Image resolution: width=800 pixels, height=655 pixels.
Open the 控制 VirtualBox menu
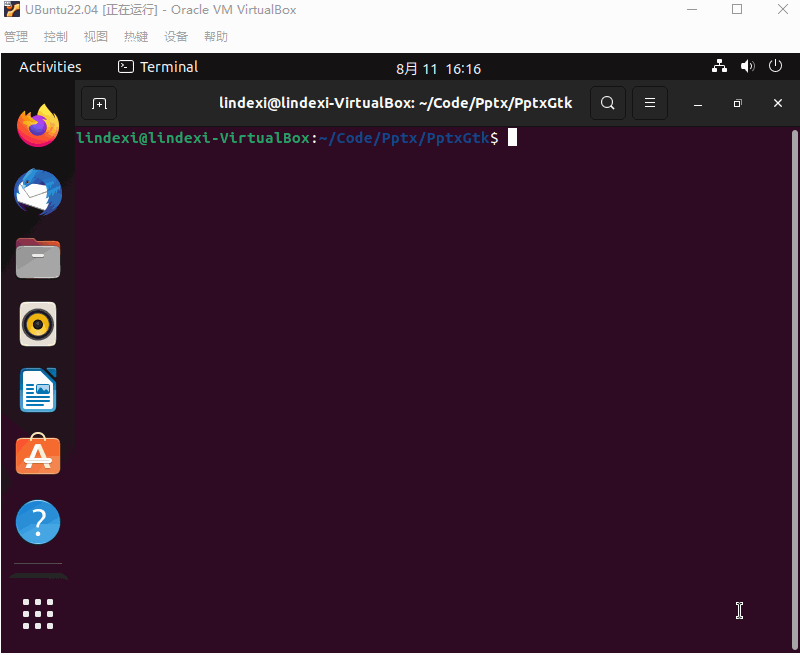click(x=56, y=37)
